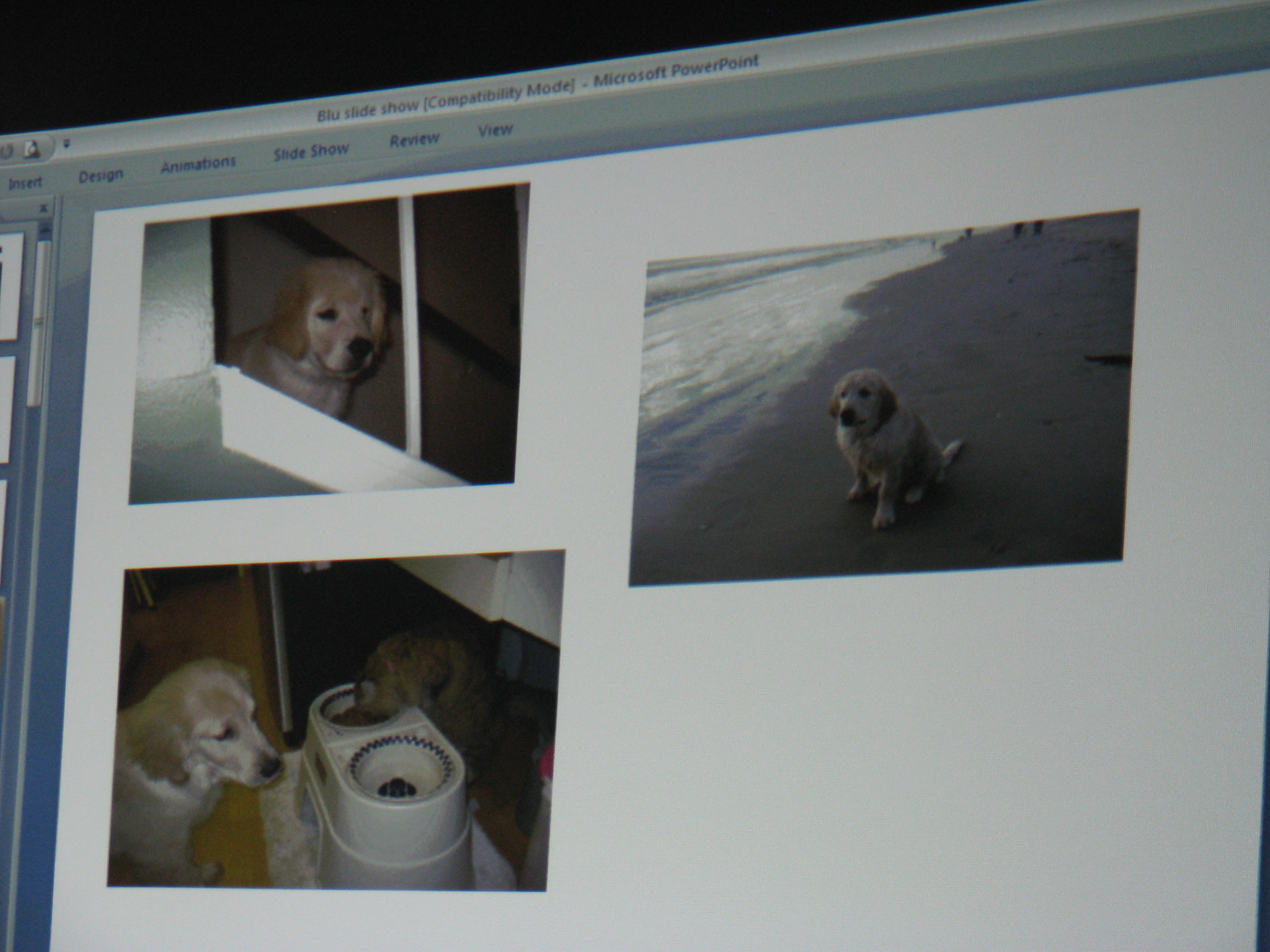The image size is (1270, 952).
Task: Click the Redo icon in quick access toolbar
Action: tap(7, 151)
